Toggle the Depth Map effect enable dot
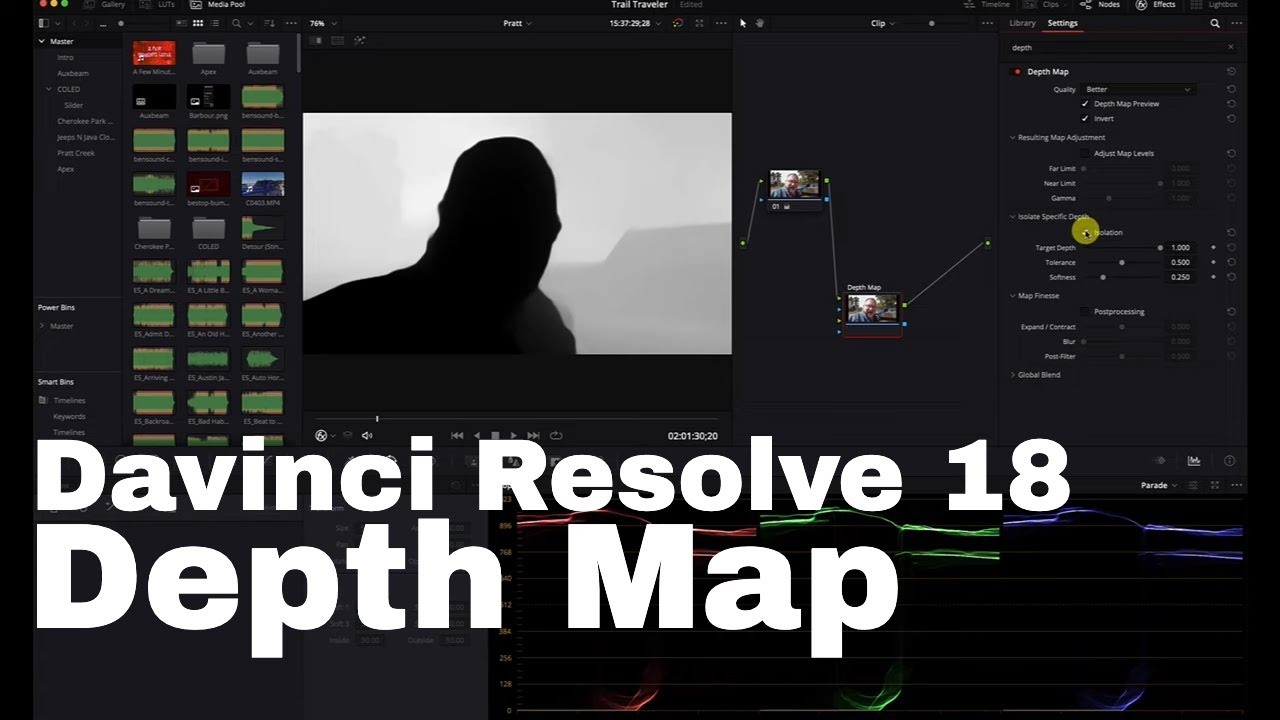This screenshot has width=1280, height=720. point(1018,72)
